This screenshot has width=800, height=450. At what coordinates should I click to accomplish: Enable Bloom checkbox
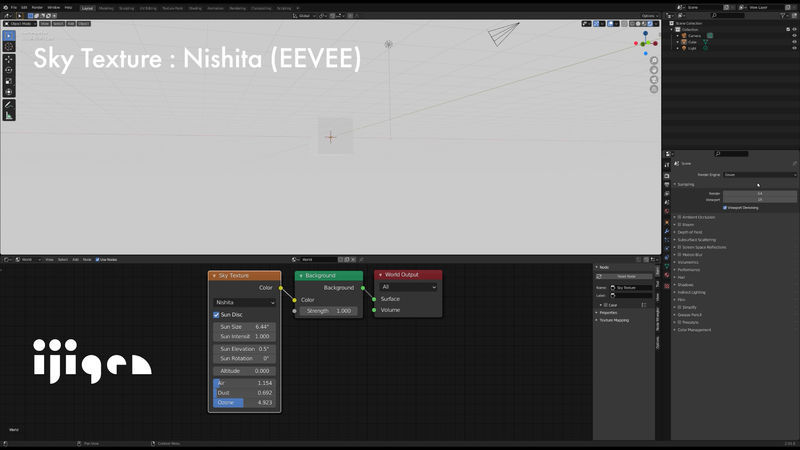[680, 224]
